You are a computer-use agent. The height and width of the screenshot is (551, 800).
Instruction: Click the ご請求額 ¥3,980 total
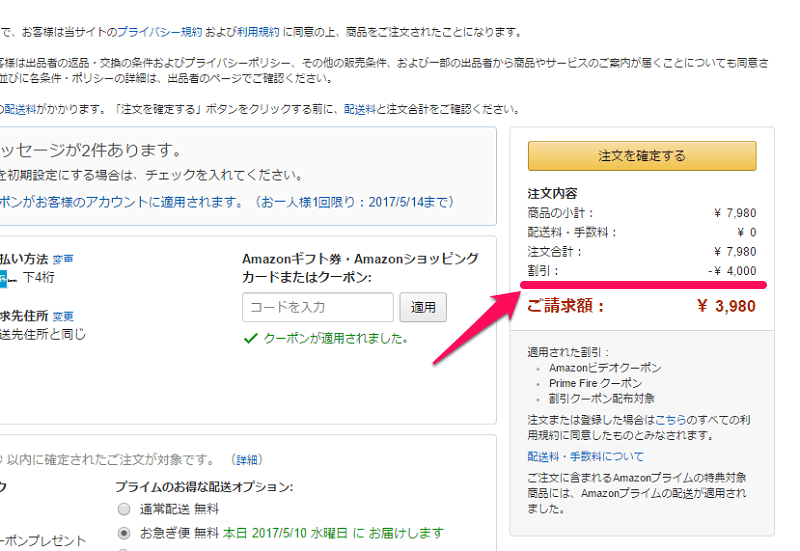click(641, 306)
